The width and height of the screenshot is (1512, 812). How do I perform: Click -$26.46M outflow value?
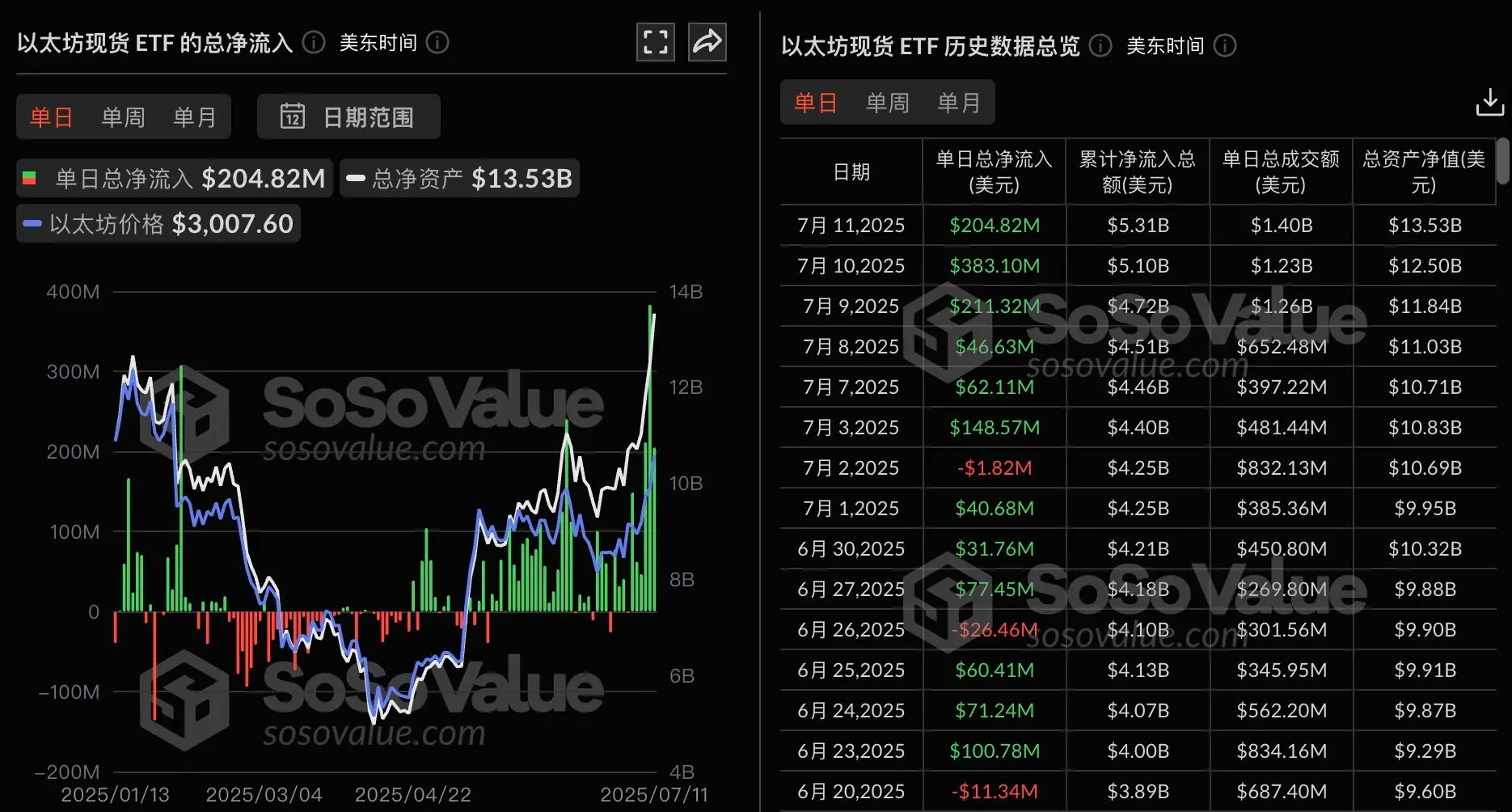(x=995, y=629)
